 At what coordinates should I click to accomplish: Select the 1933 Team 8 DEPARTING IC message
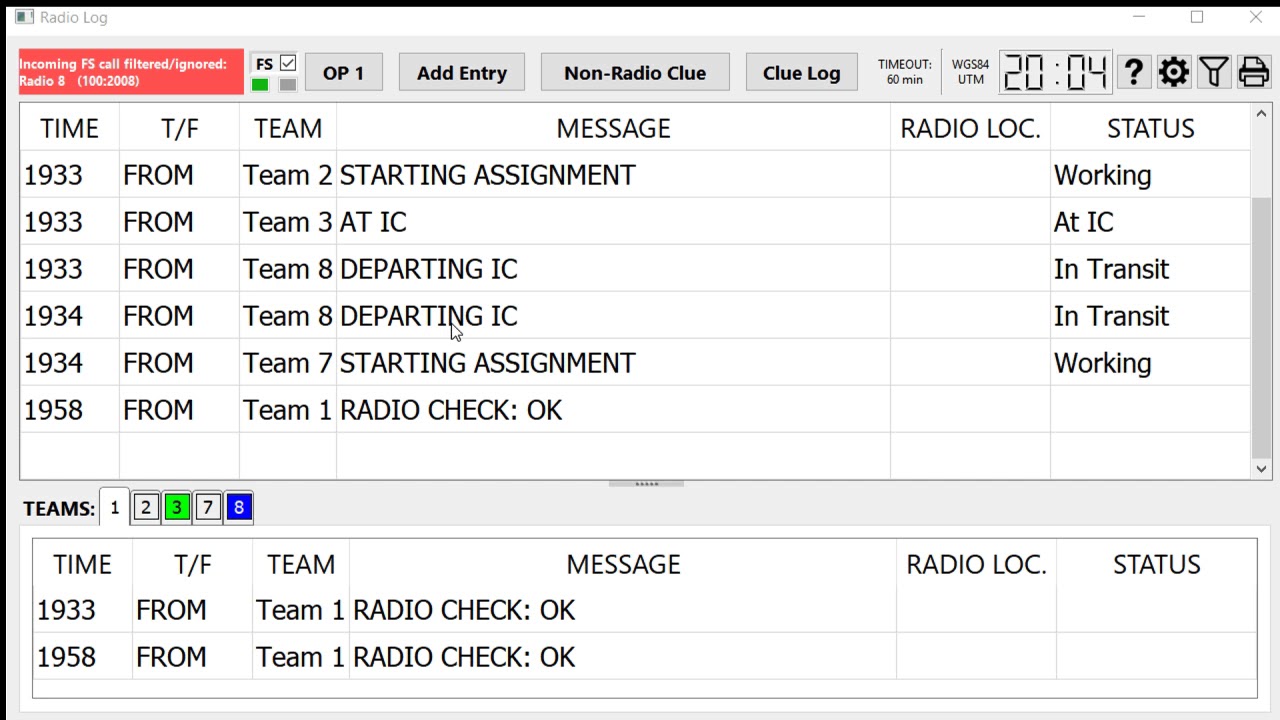click(x=613, y=269)
